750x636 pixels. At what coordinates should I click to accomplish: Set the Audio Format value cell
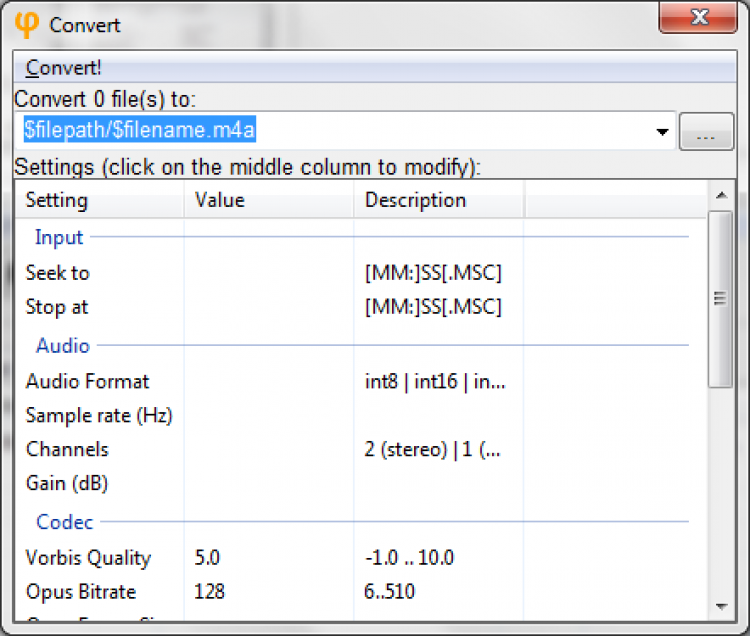tap(268, 381)
